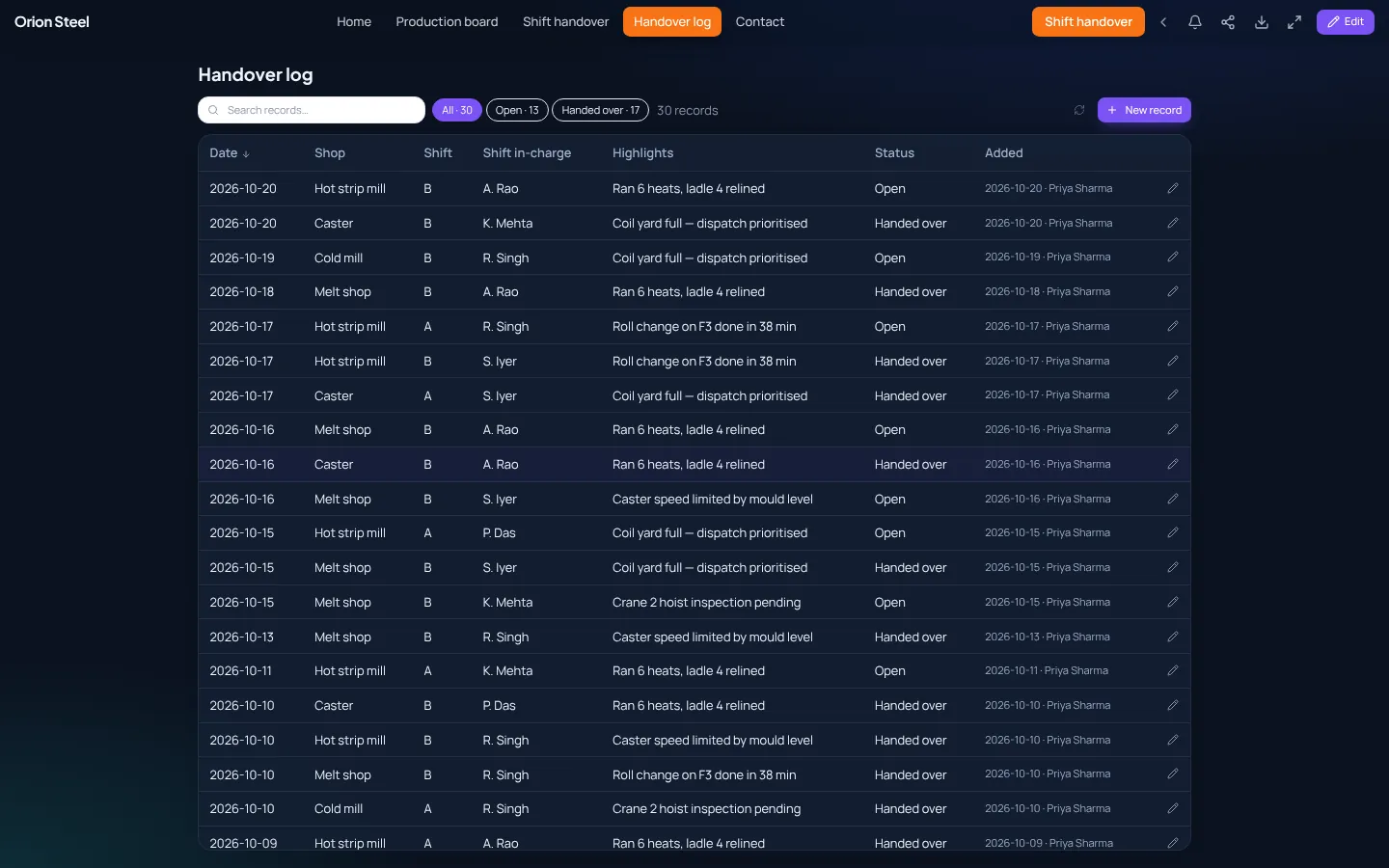
Task: Create a New record
Action: coord(1144,110)
